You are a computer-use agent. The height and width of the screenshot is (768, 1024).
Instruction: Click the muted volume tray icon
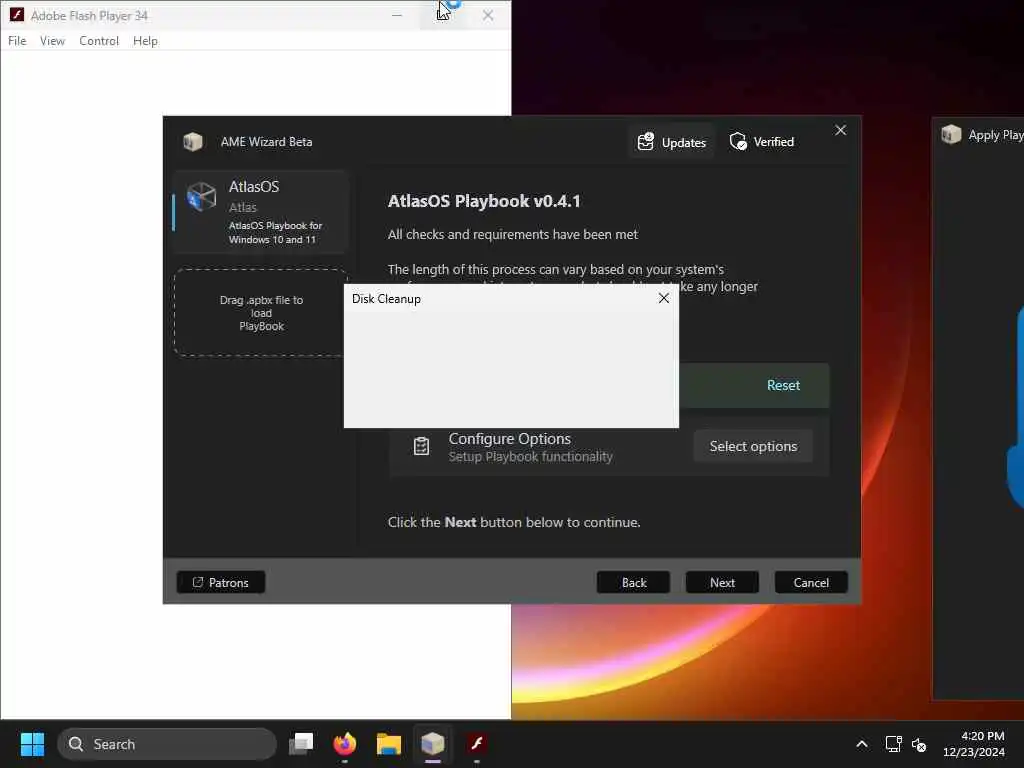[x=919, y=744]
